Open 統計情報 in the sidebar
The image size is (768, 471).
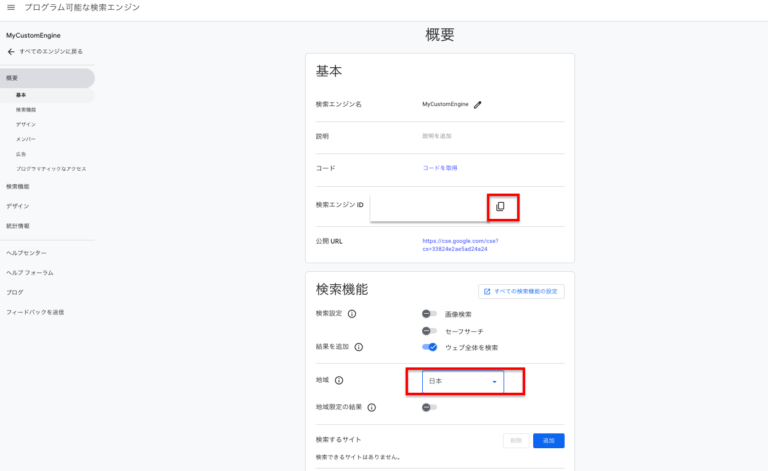point(18,226)
